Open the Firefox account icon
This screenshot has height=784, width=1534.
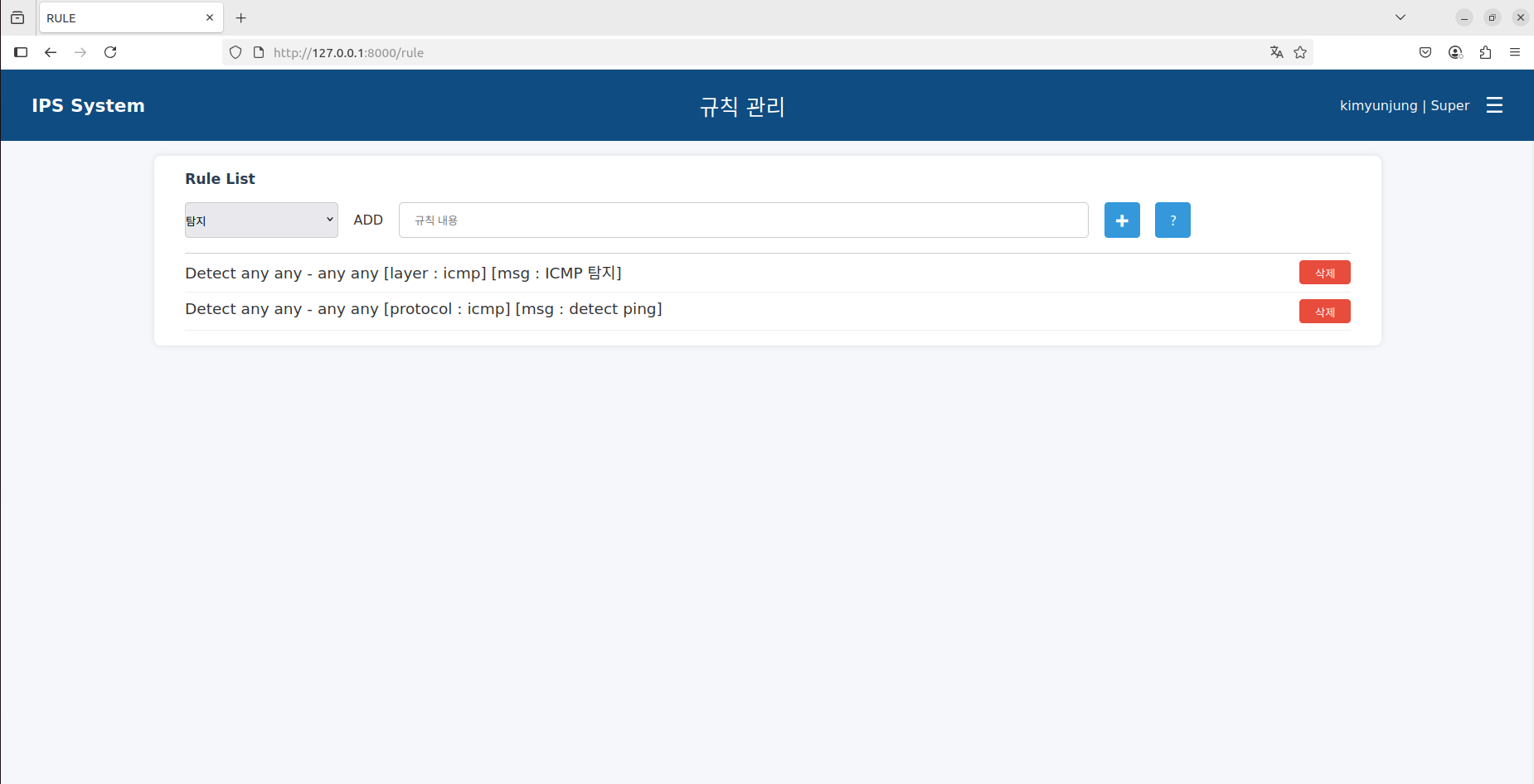click(x=1455, y=52)
